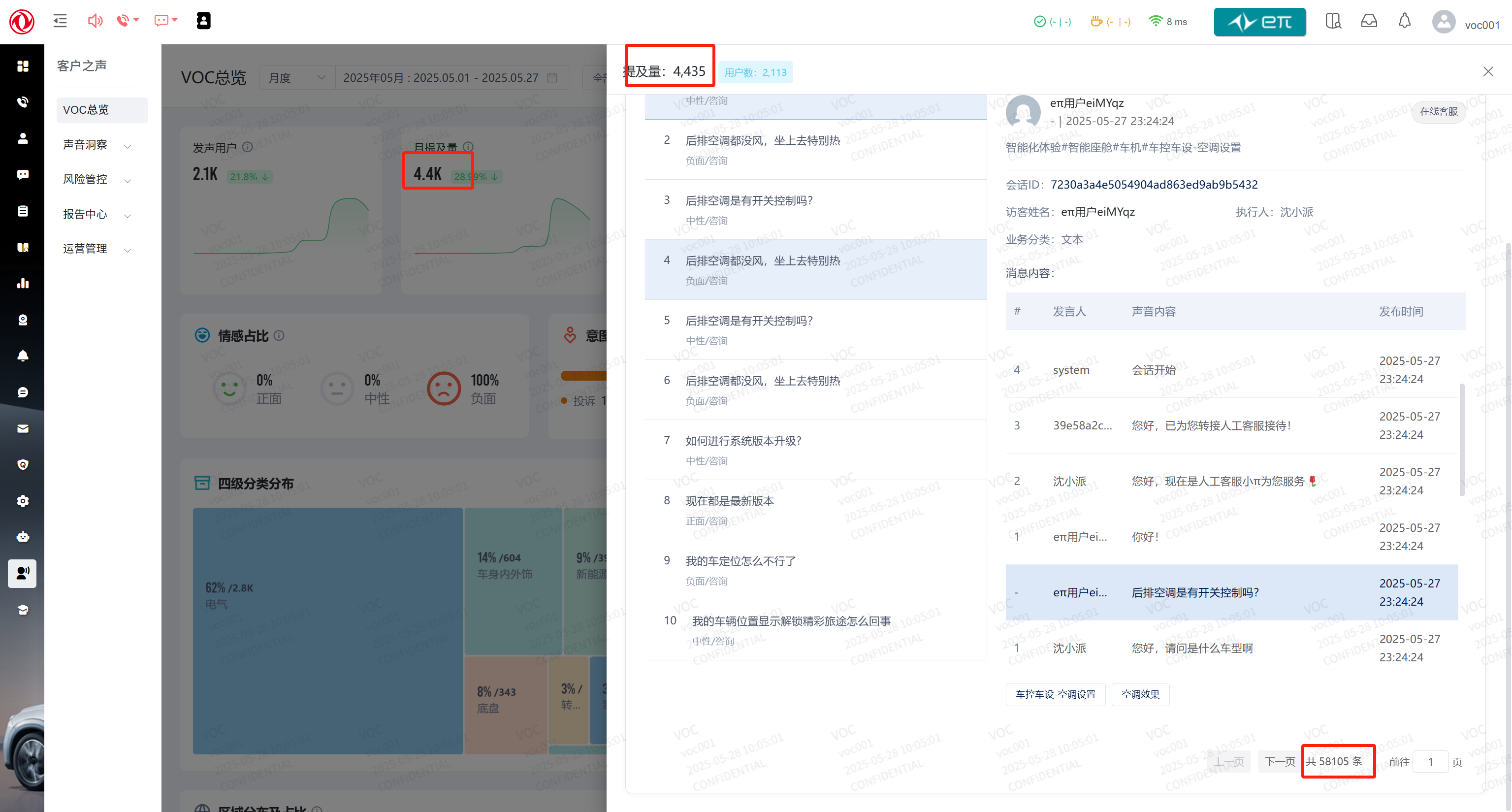
Task: Click the Dongfeng logo at top left
Action: [x=22, y=22]
